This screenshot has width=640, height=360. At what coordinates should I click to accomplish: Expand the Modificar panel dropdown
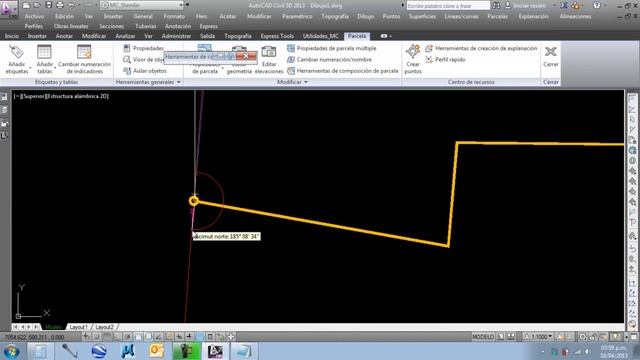coord(292,82)
